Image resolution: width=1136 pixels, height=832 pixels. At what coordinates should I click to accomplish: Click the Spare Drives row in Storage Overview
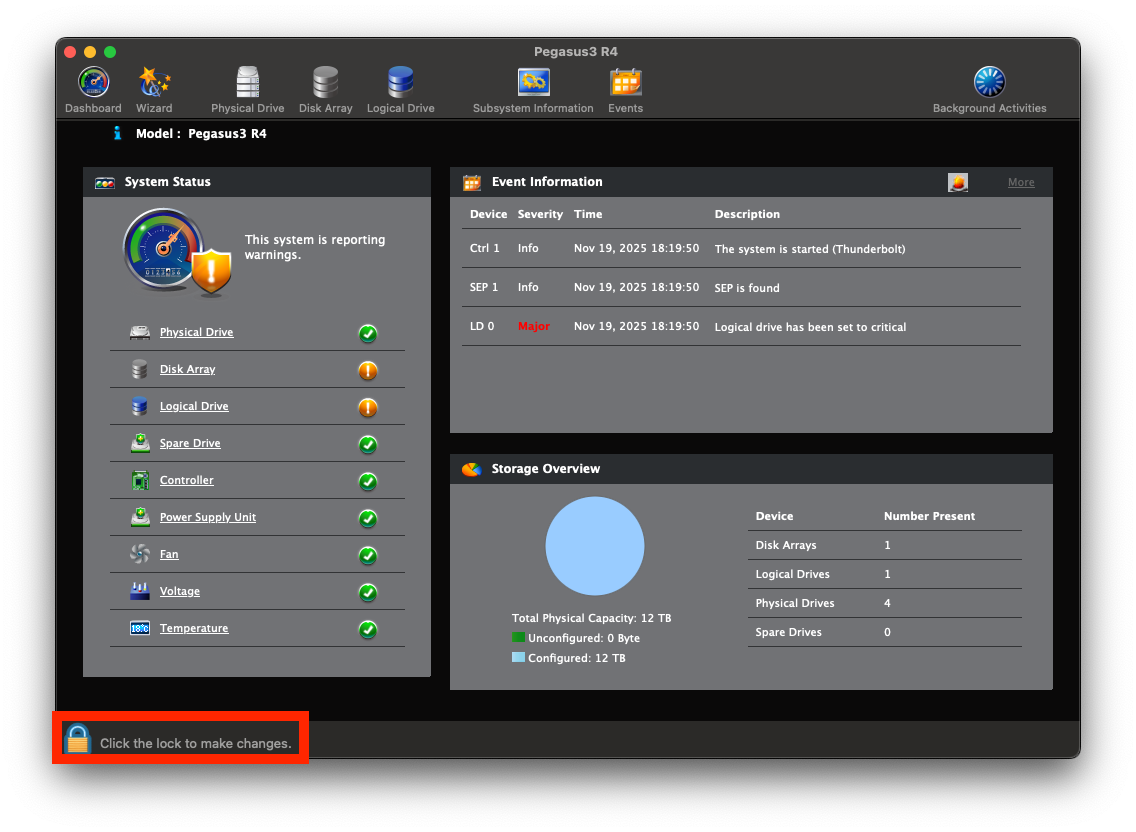coord(885,632)
